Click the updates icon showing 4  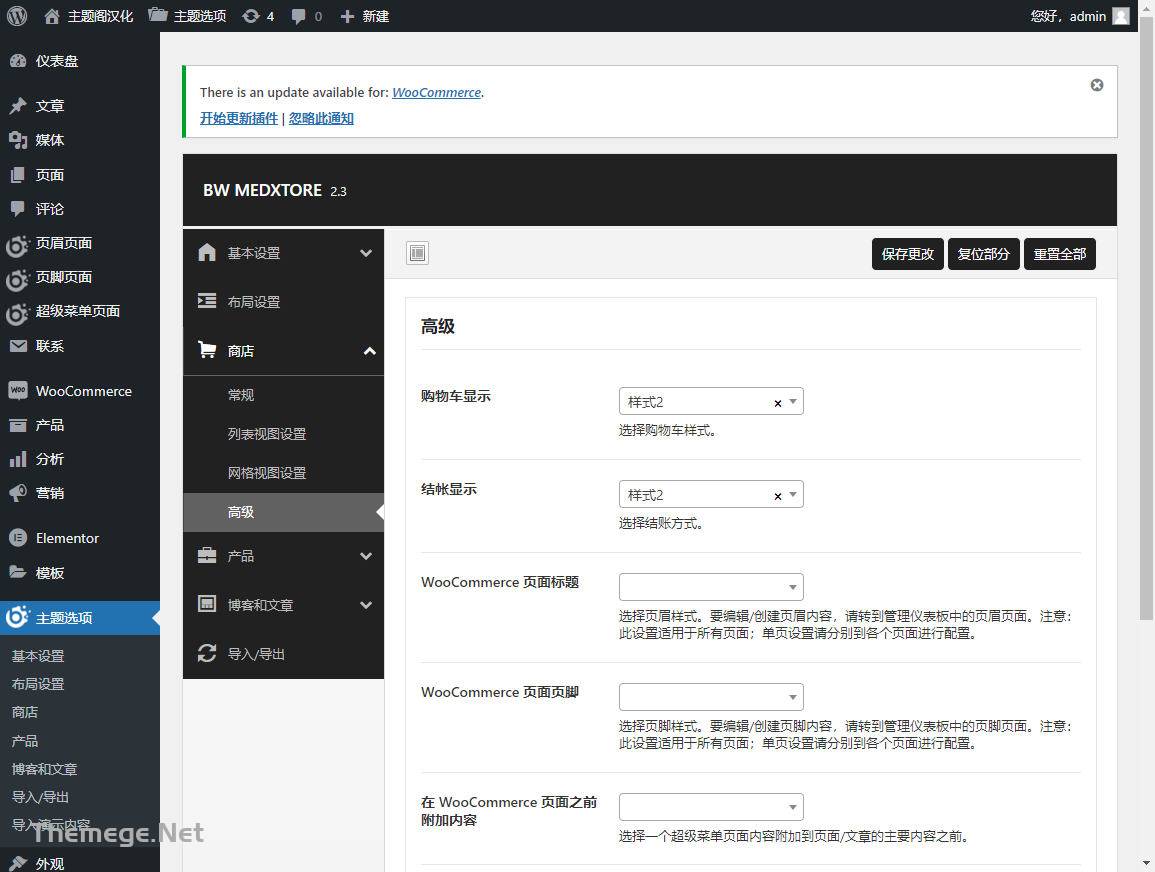point(251,16)
